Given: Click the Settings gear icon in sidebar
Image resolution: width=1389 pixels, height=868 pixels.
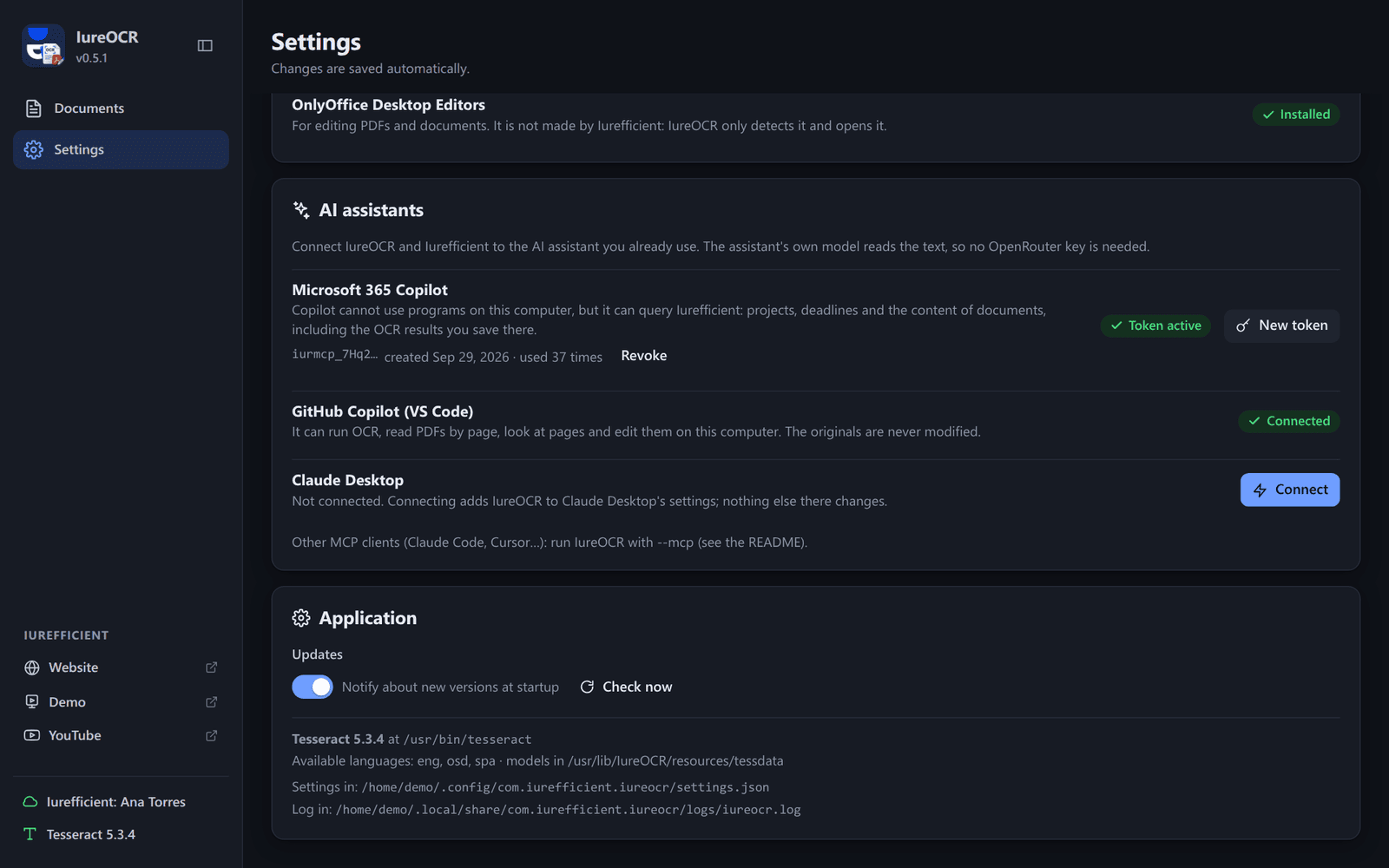Looking at the screenshot, I should coord(34,149).
